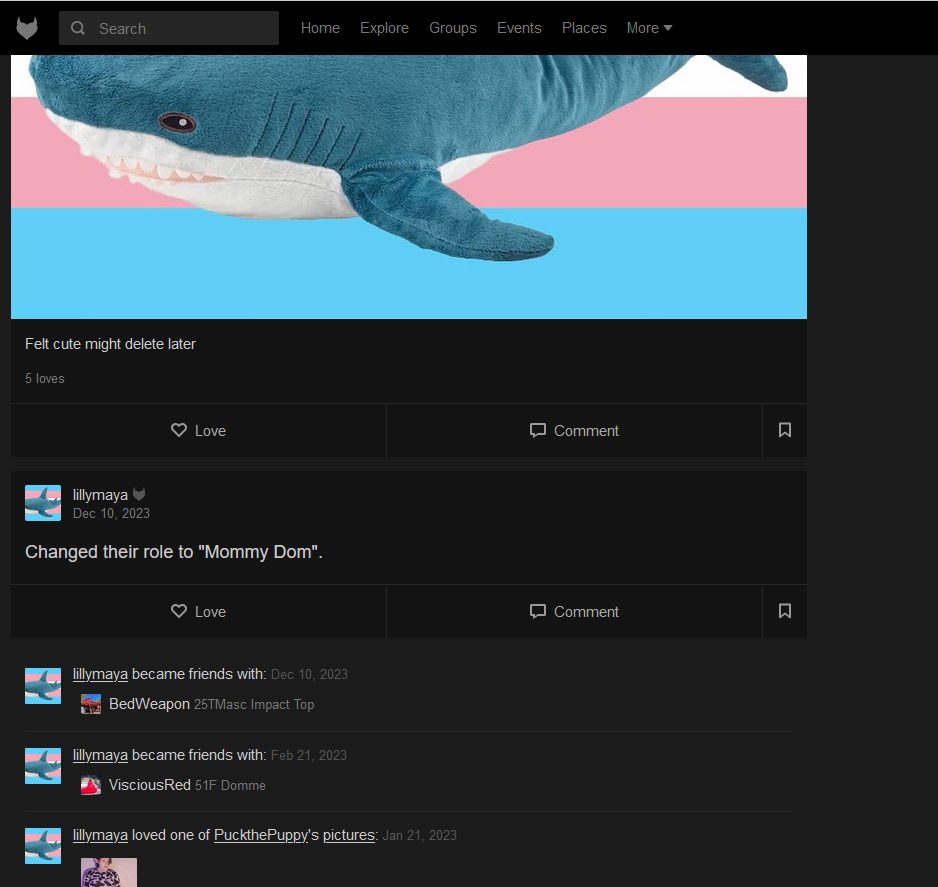Expand the More dropdown menu
This screenshot has width=938, height=887.
coord(649,28)
